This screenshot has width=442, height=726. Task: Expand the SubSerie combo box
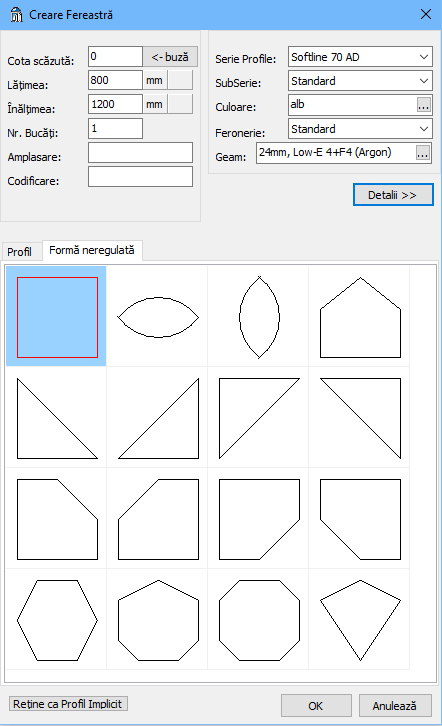click(360, 81)
